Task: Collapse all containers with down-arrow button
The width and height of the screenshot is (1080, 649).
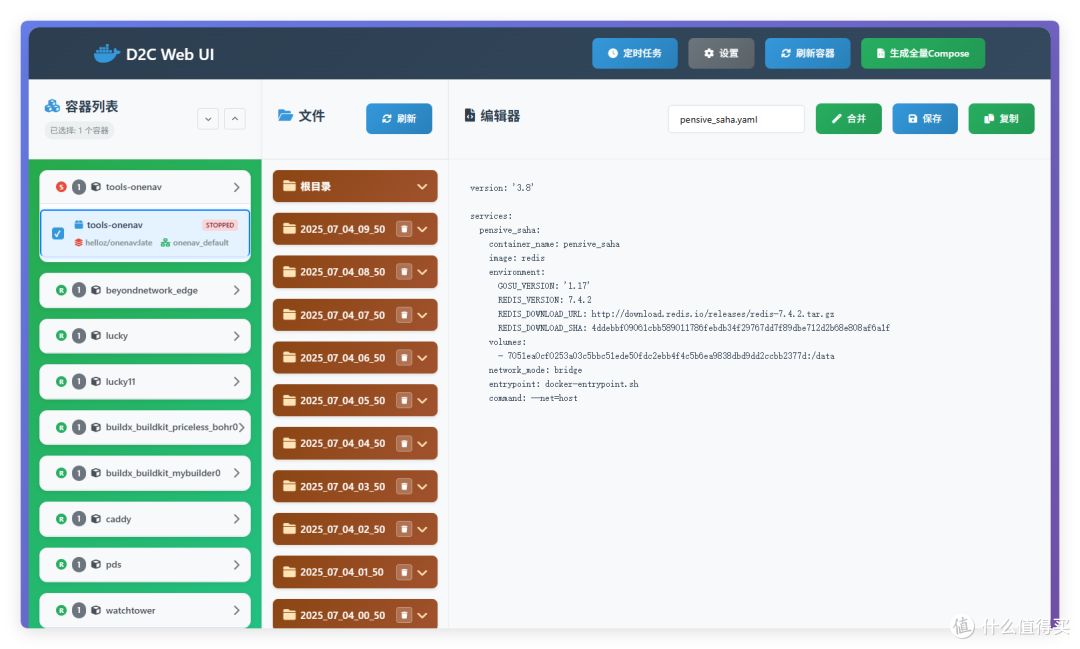Action: coord(208,119)
